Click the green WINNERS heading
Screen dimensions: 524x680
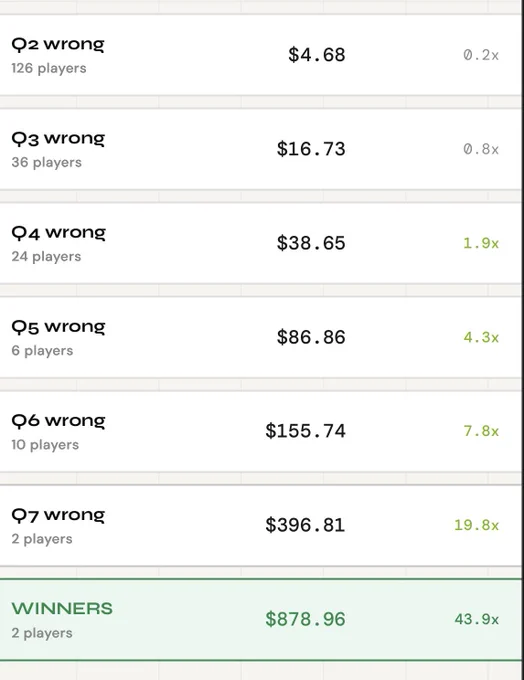pyautogui.click(x=62, y=608)
